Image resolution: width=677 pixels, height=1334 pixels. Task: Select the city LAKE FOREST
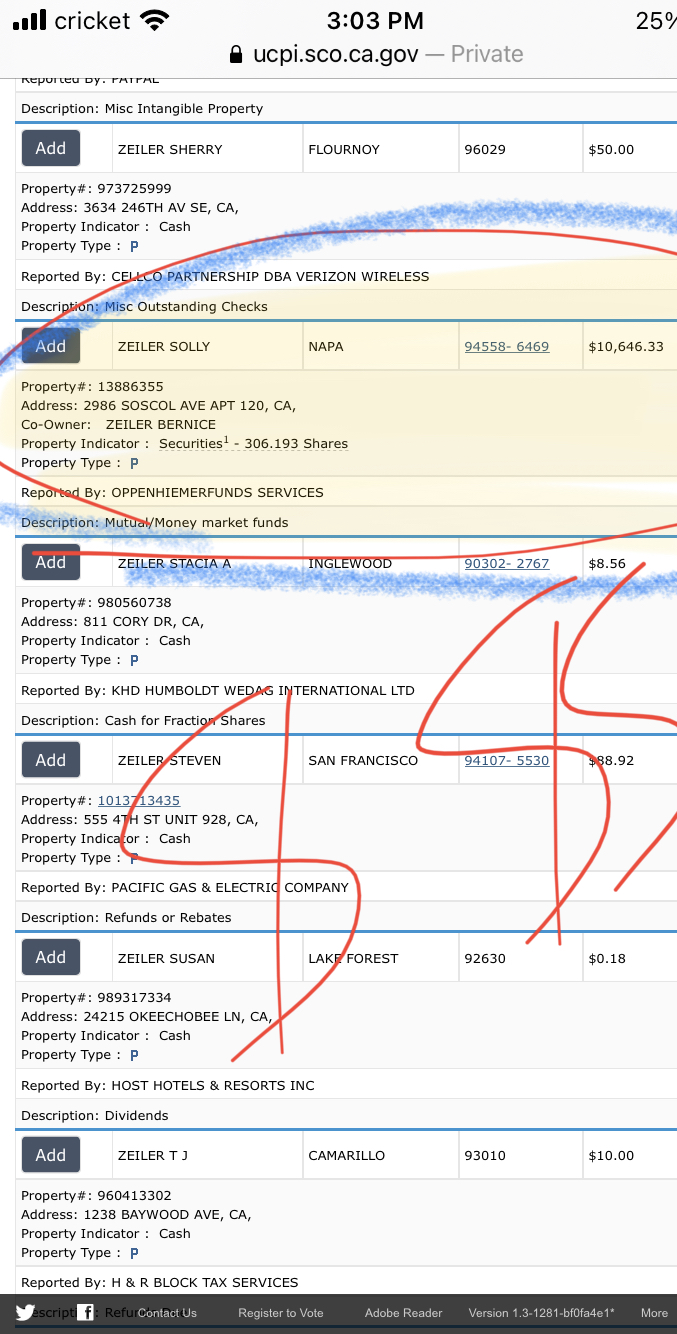(353, 959)
